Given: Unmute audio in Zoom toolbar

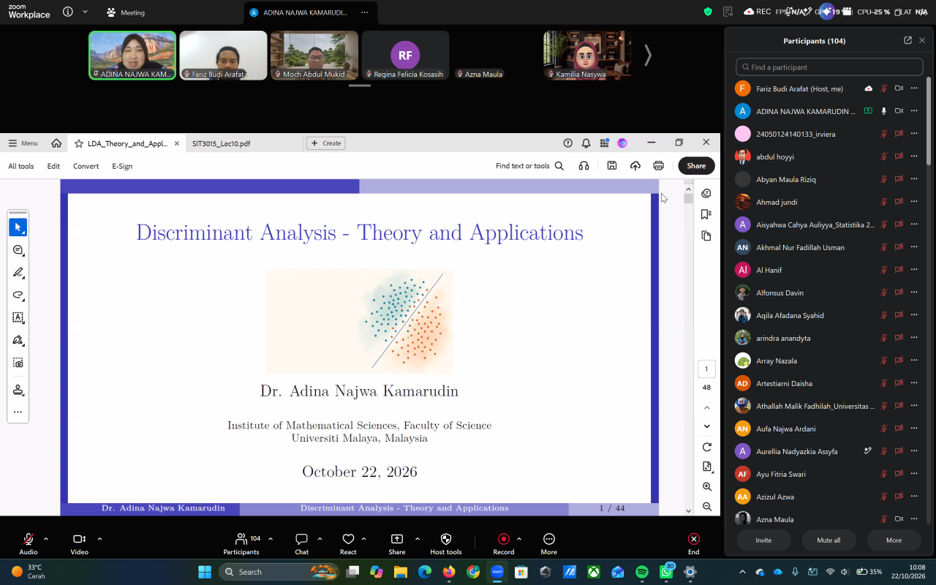Looking at the screenshot, I should 28,543.
